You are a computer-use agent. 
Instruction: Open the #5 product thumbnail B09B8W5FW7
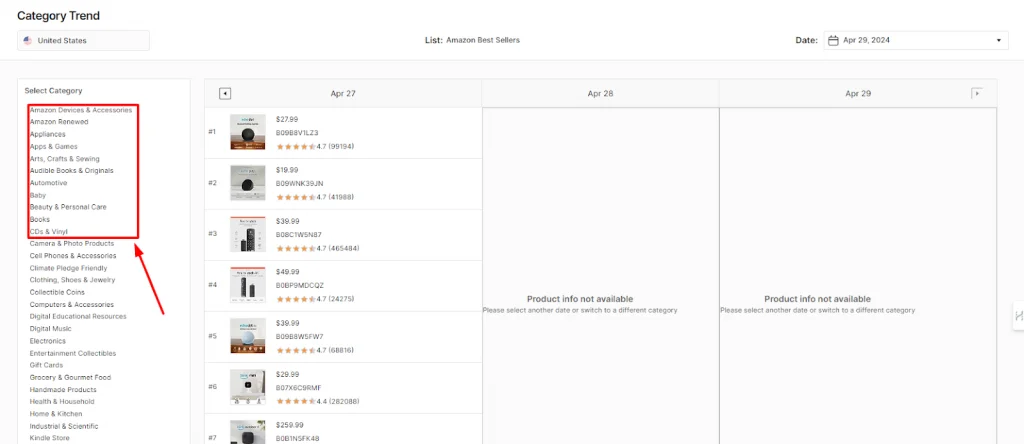pyautogui.click(x=248, y=336)
